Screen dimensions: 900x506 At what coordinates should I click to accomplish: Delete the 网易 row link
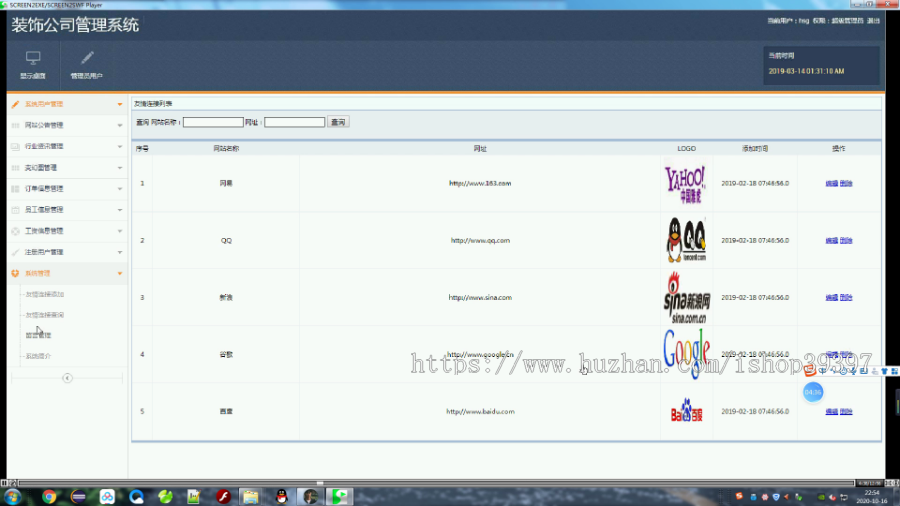coord(846,184)
